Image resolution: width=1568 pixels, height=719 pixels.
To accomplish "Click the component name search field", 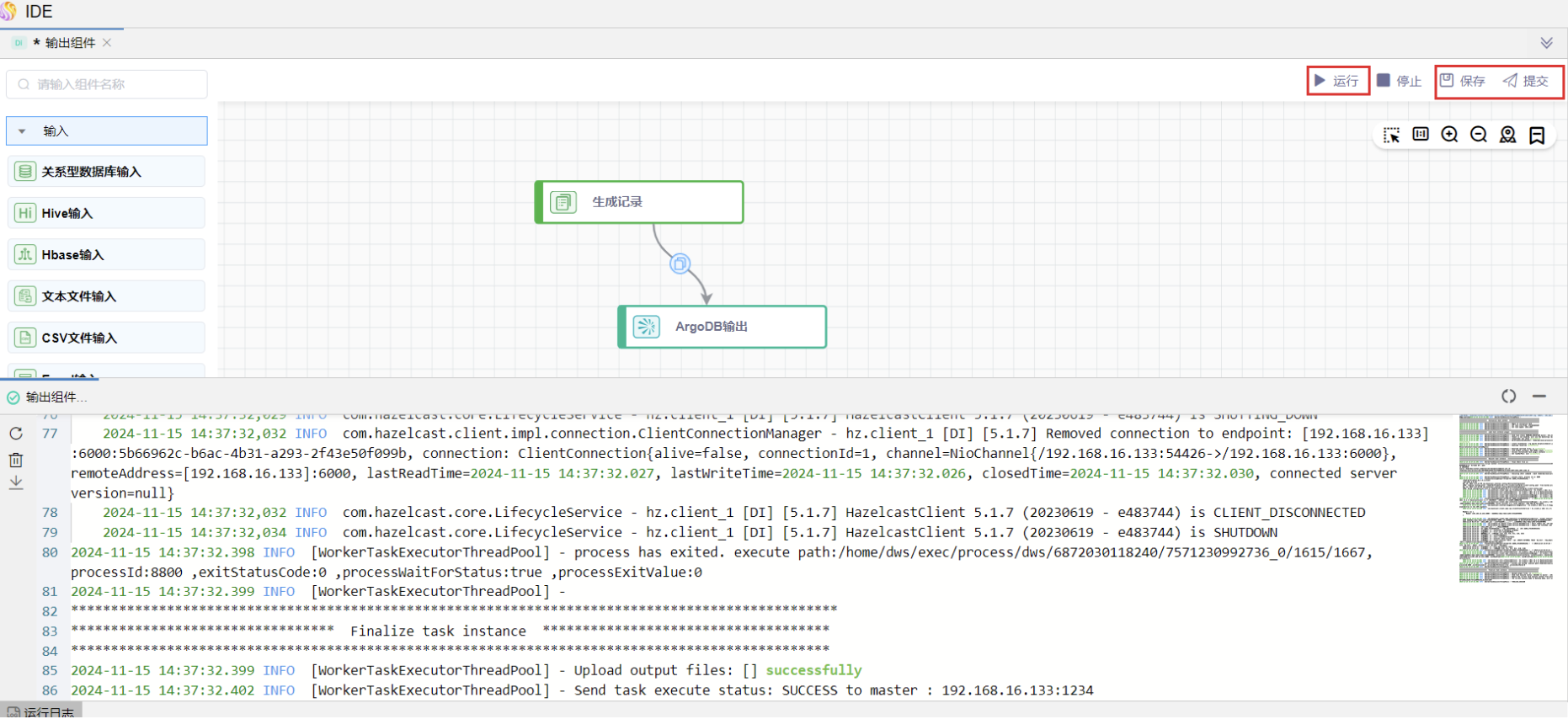I will point(107,84).
